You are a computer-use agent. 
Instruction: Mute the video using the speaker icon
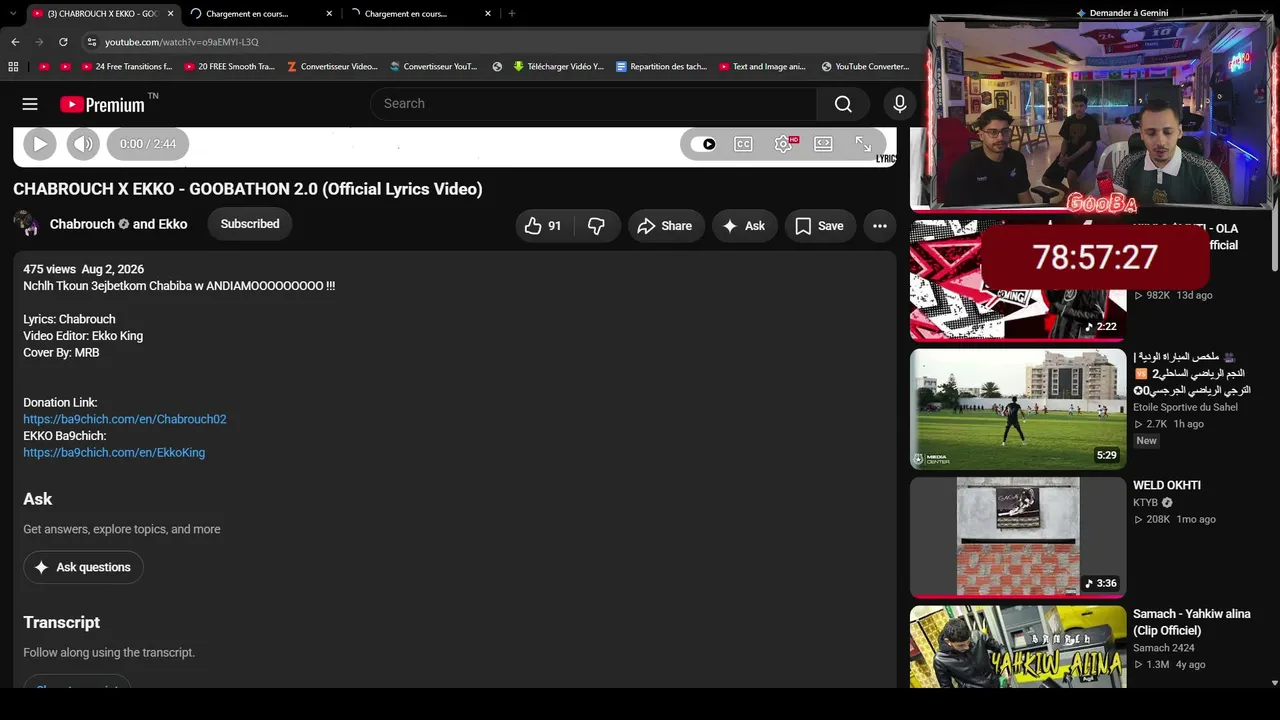click(83, 144)
